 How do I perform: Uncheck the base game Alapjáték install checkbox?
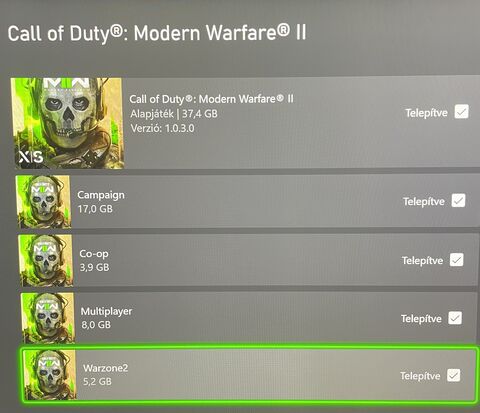pyautogui.click(x=461, y=112)
